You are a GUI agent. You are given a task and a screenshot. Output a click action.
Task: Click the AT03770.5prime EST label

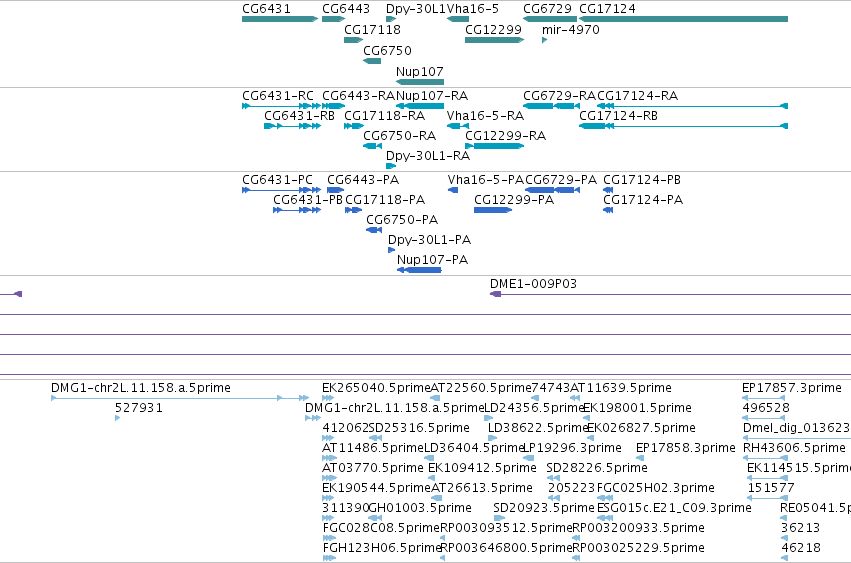tap(373, 468)
